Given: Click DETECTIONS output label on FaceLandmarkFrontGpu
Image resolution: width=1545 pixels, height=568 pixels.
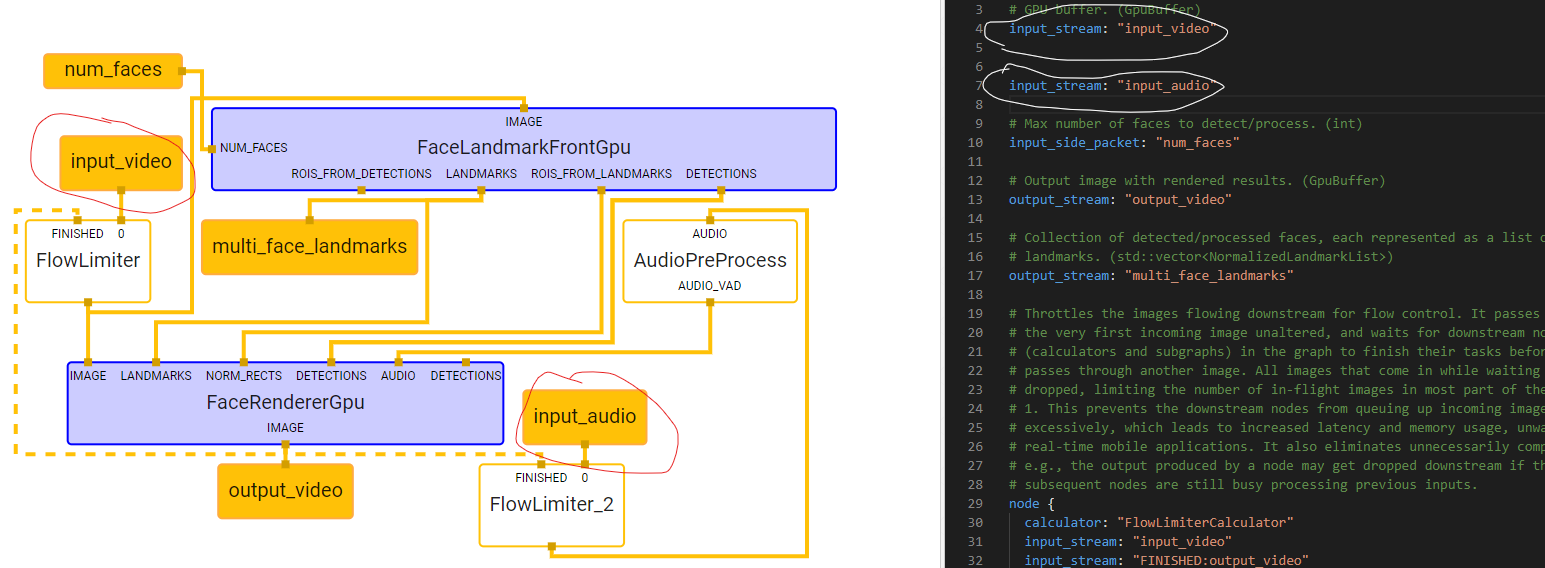Looking at the screenshot, I should [x=721, y=174].
